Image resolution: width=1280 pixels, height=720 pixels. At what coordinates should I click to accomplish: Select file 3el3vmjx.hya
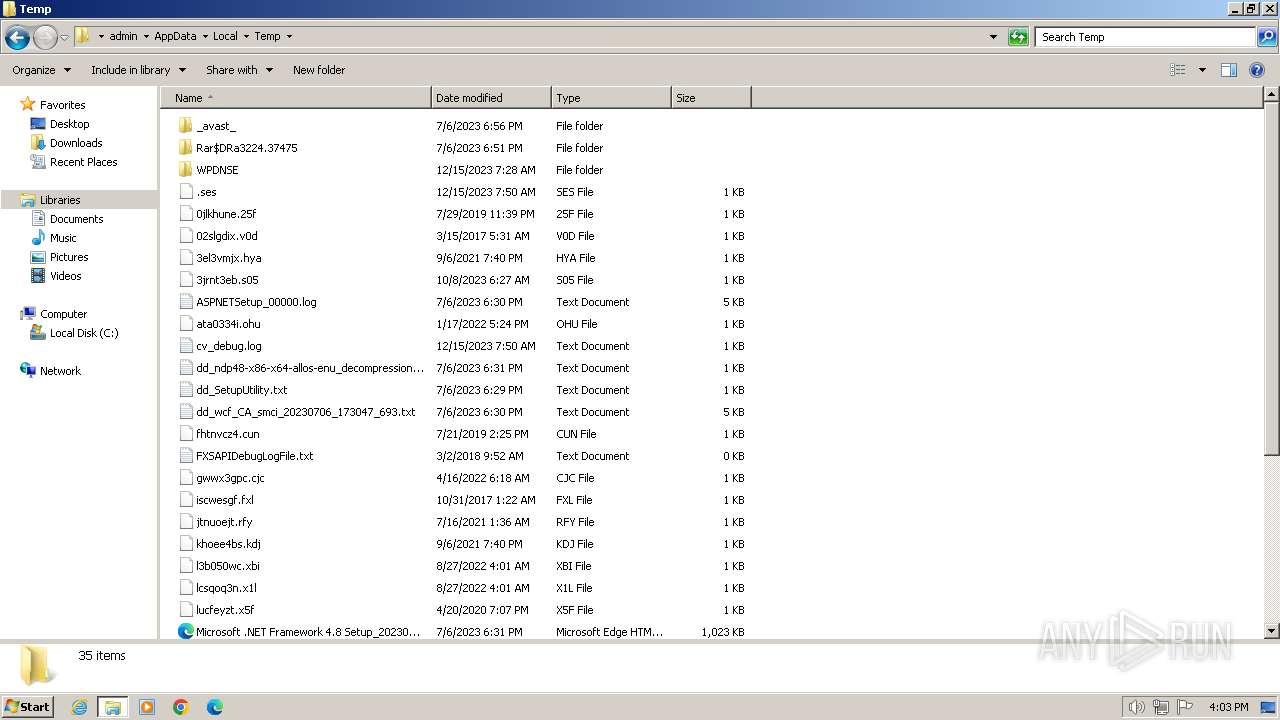click(x=229, y=258)
